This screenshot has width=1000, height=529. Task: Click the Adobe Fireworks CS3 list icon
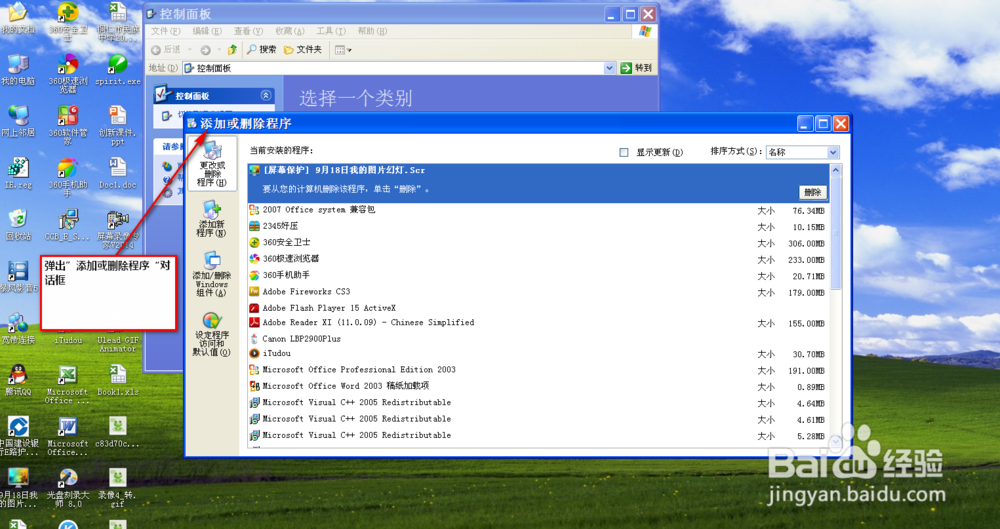point(254,292)
